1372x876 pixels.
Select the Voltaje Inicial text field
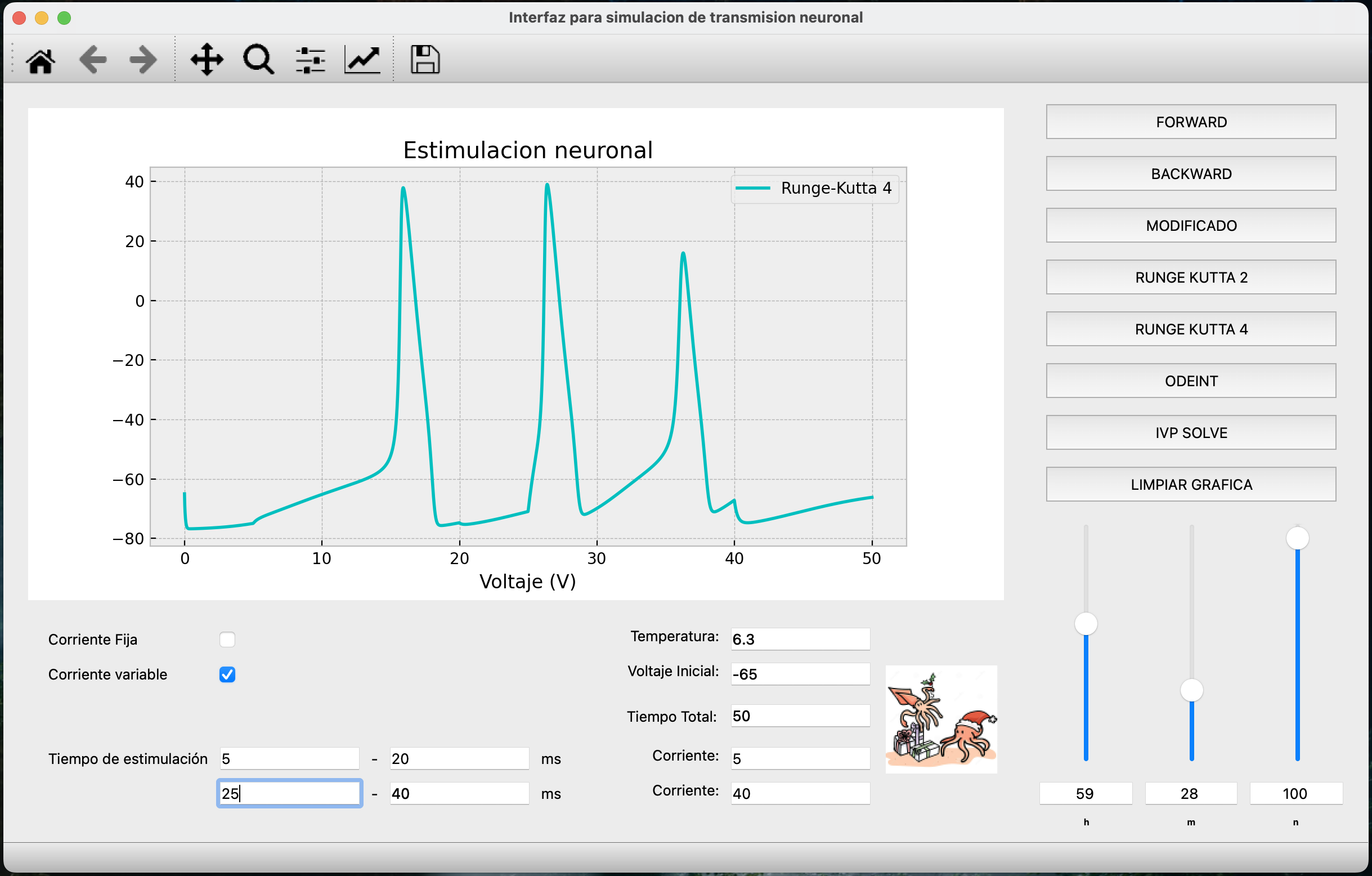(800, 674)
